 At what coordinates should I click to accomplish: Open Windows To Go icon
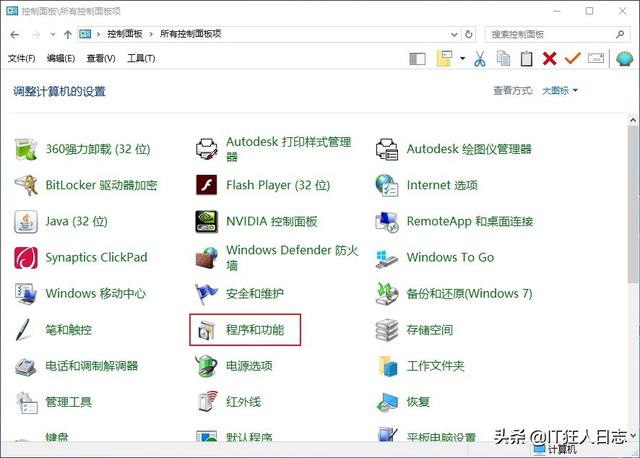[x=387, y=258]
